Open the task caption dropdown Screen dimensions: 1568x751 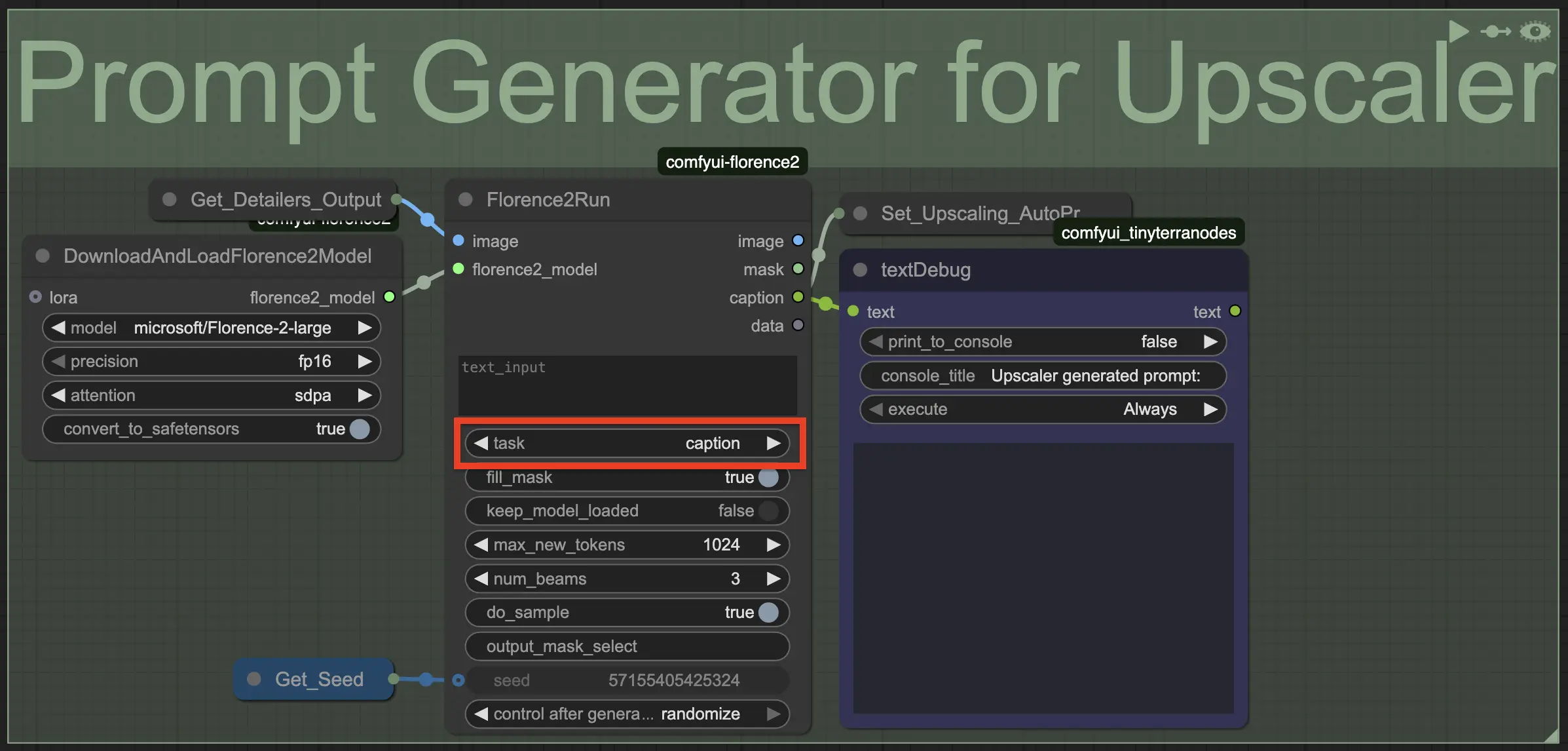[x=627, y=443]
